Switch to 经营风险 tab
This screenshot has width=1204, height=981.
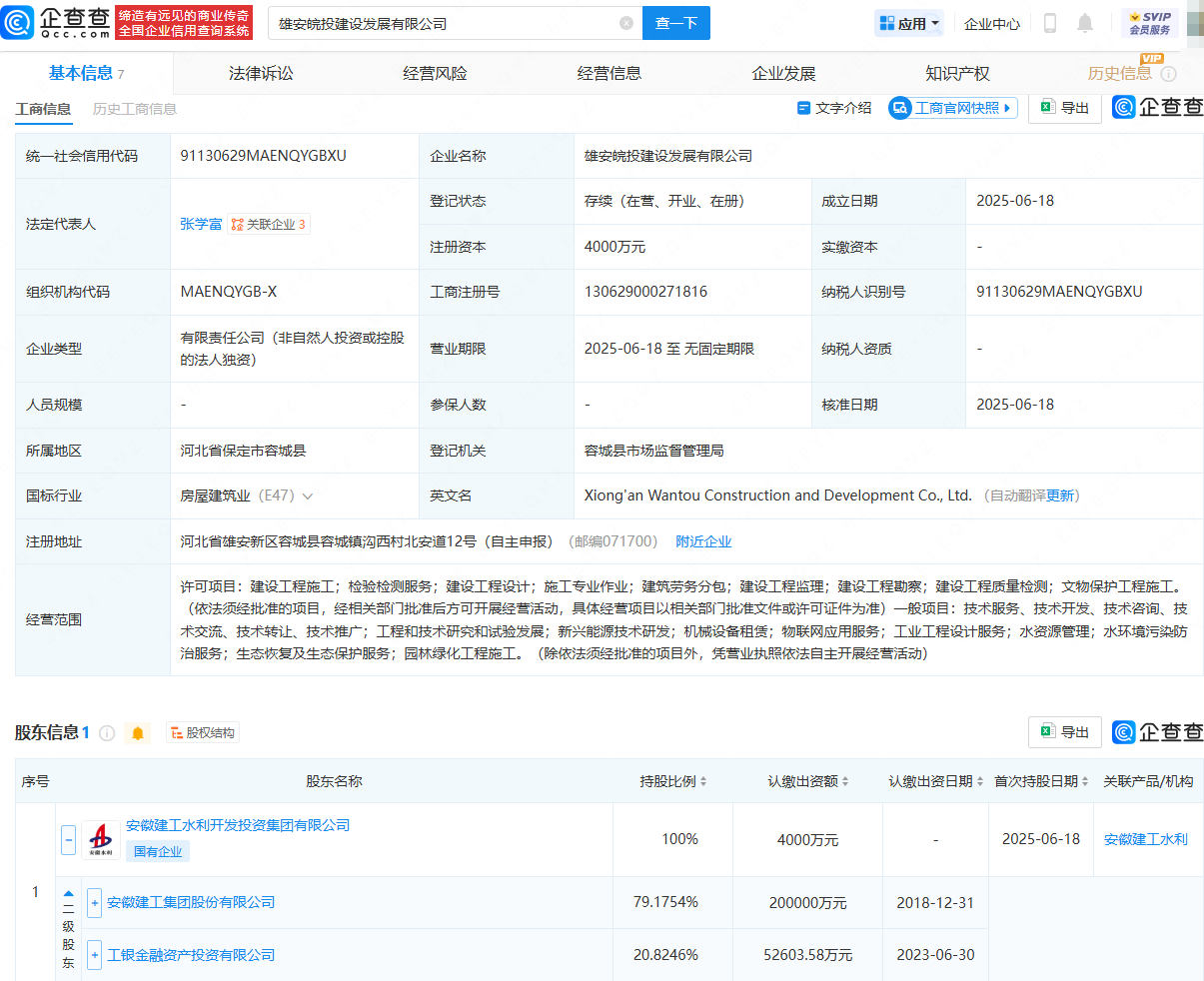point(435,73)
